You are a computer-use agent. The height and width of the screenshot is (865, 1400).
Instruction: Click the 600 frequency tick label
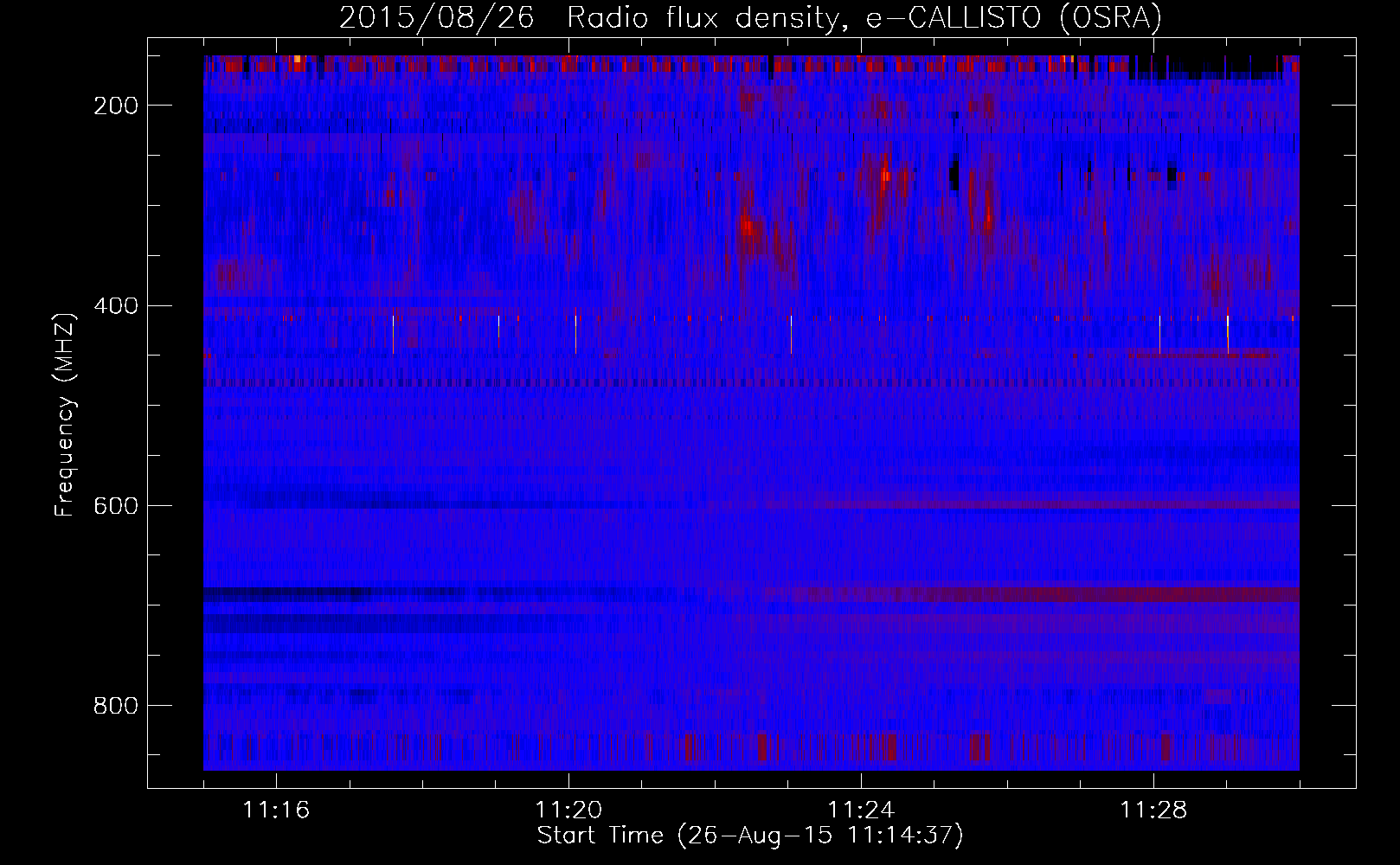point(117,505)
